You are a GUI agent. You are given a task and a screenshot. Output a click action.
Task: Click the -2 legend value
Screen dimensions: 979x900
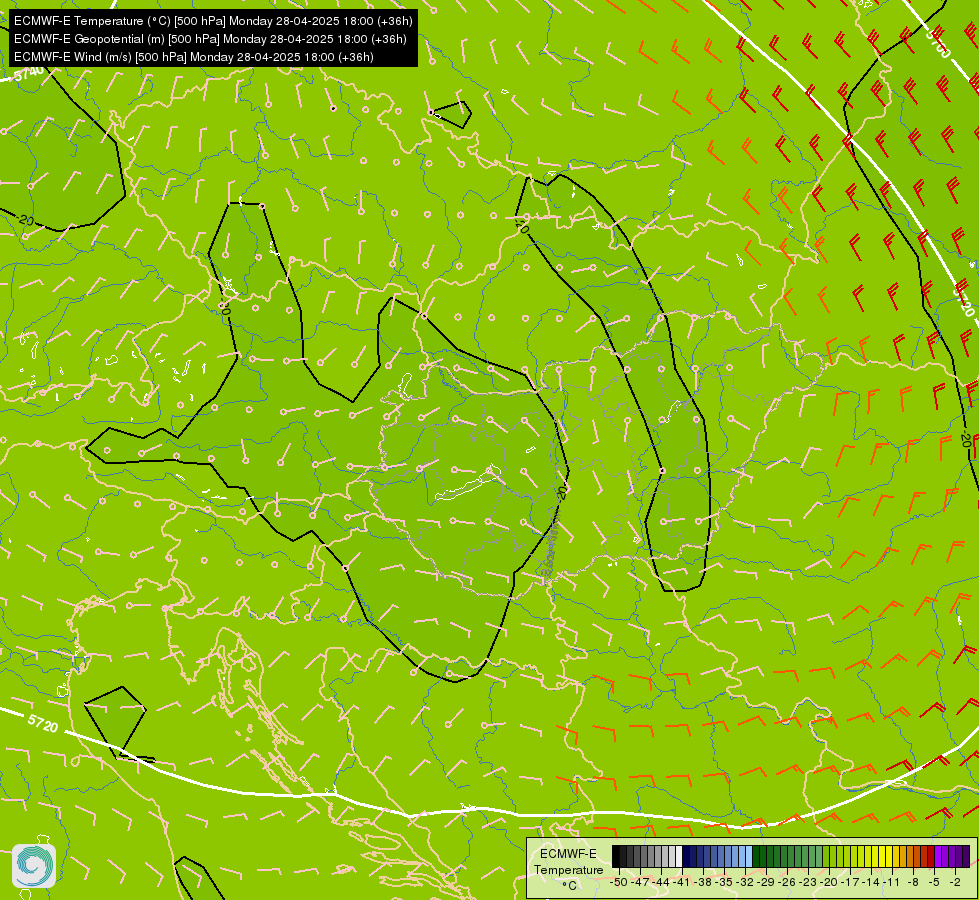click(x=955, y=882)
